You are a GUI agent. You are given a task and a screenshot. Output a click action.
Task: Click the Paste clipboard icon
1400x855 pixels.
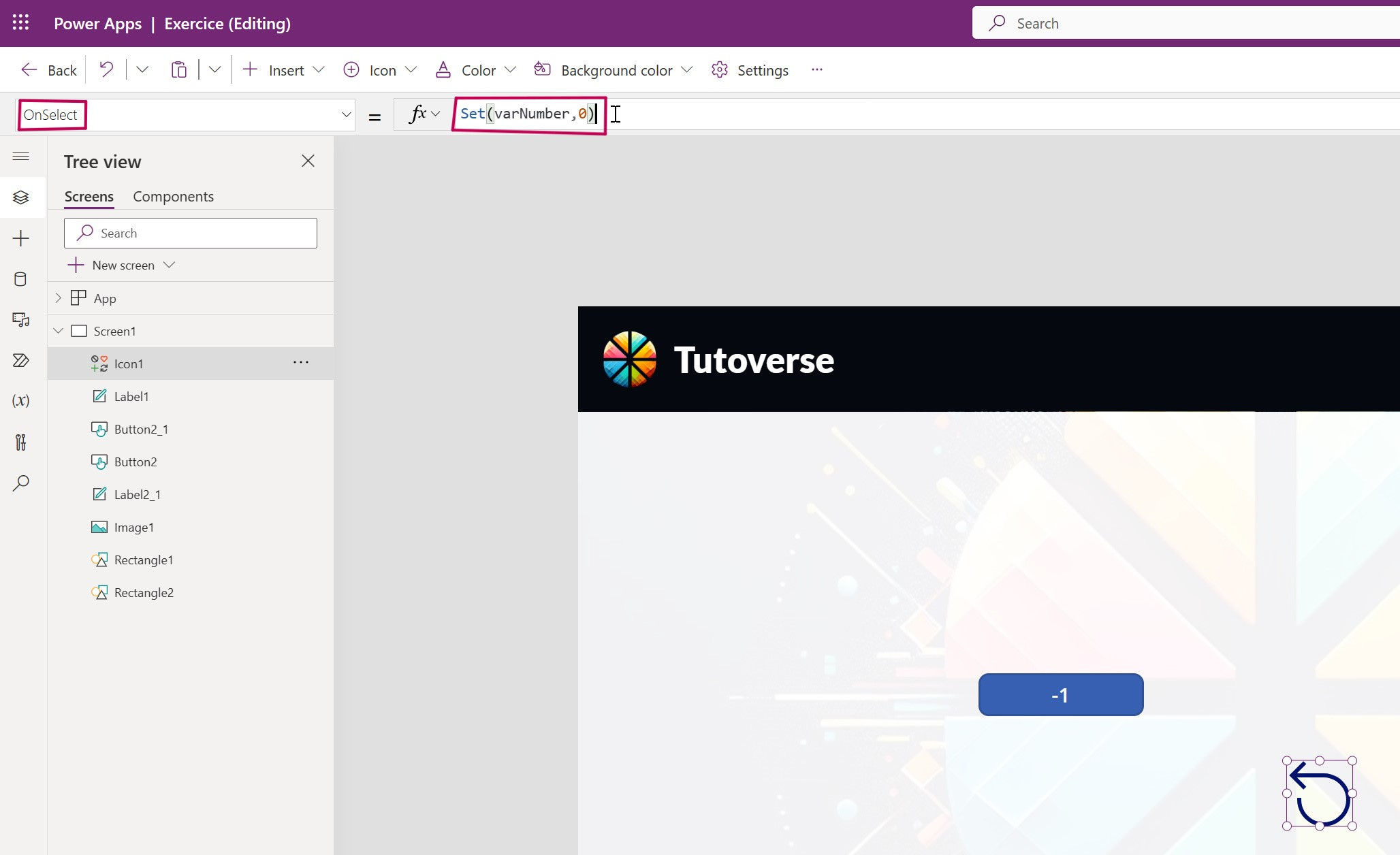pos(178,69)
